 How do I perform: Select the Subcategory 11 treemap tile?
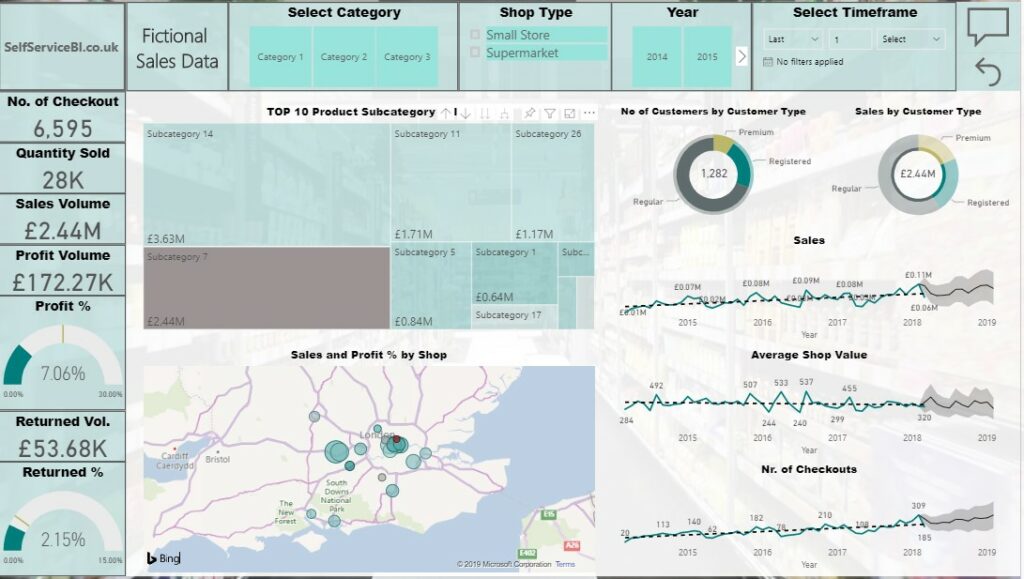[451, 183]
